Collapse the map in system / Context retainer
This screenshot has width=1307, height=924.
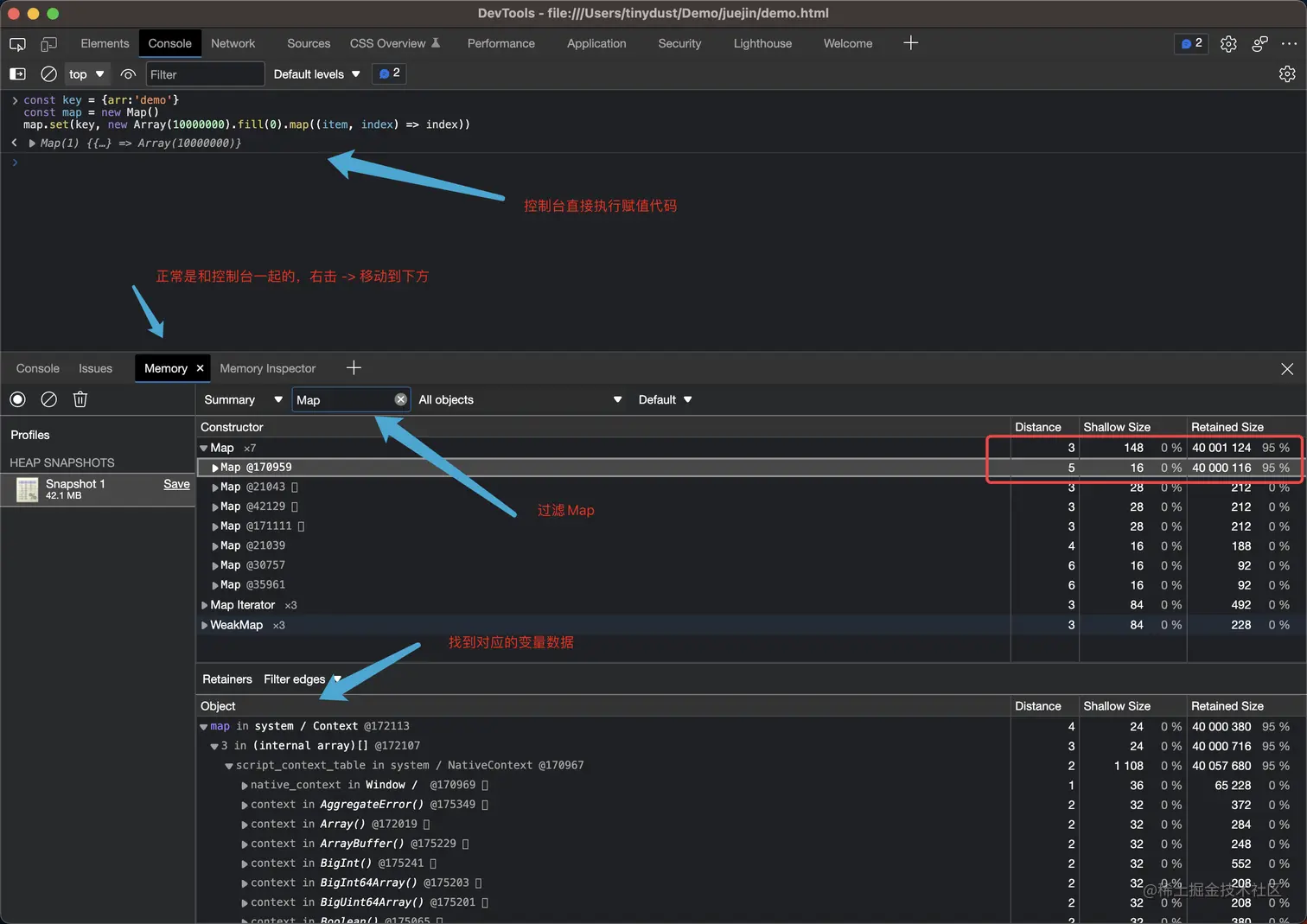[204, 727]
